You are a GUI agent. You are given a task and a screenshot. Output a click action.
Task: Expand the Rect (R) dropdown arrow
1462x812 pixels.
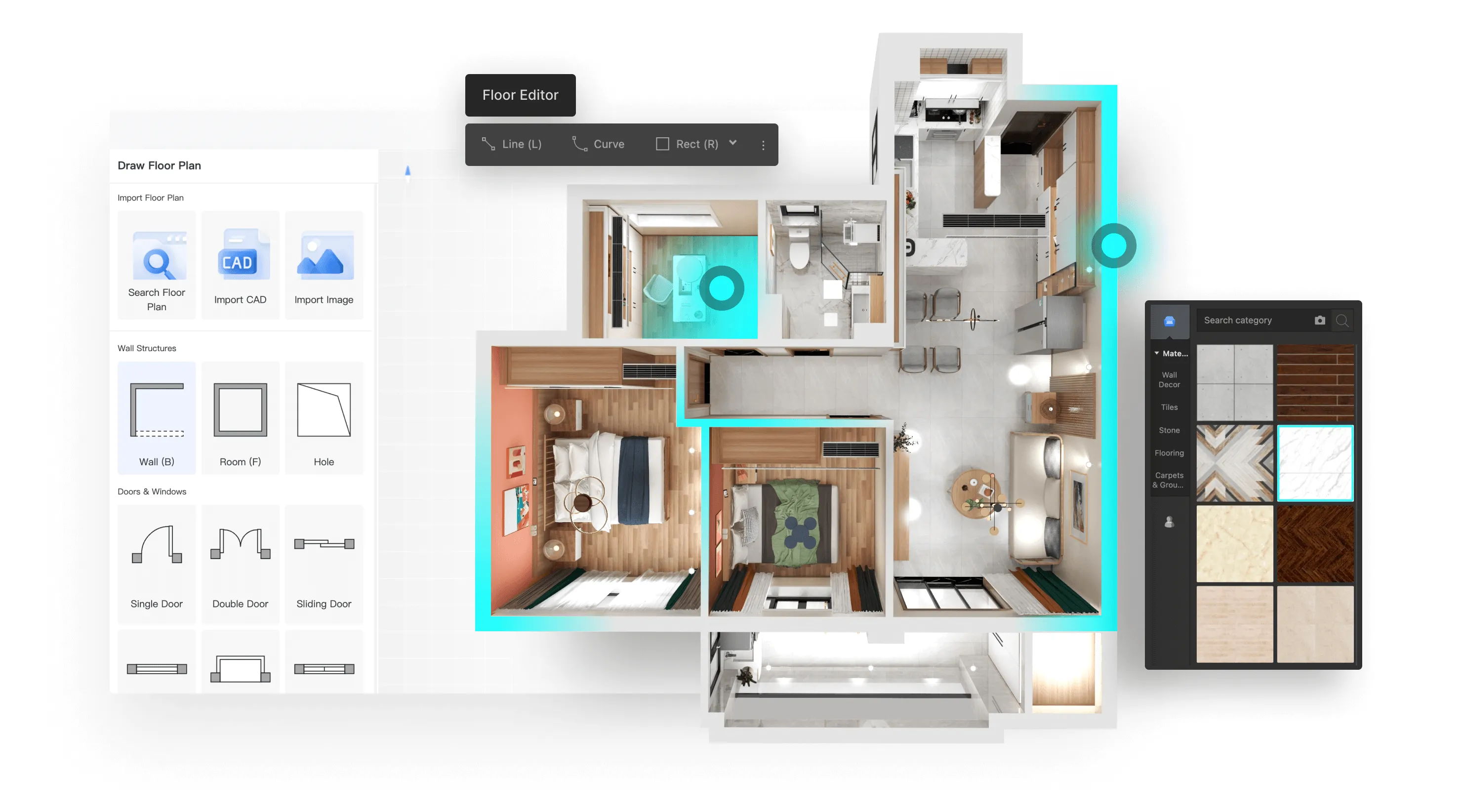[x=732, y=143]
